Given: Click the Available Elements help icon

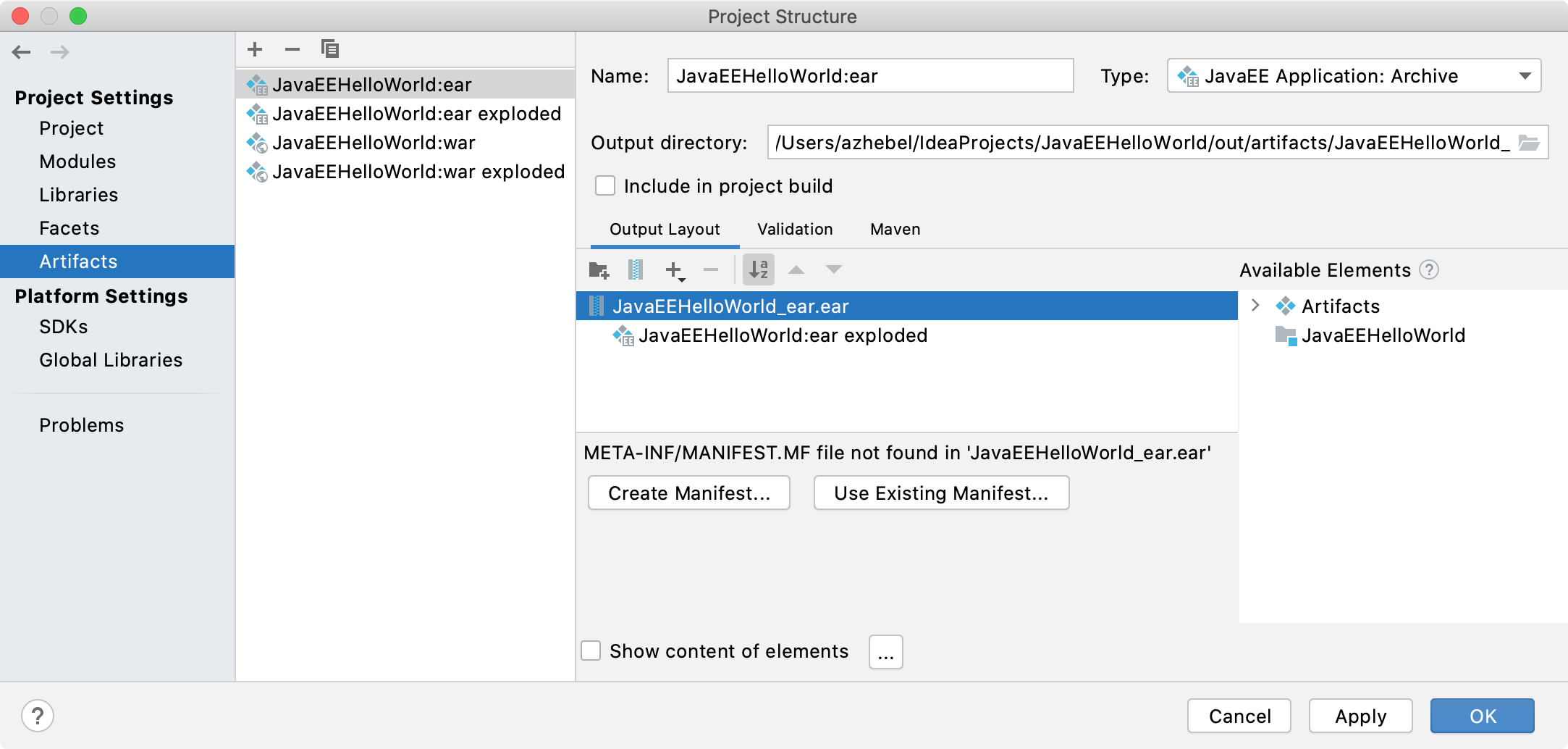Looking at the screenshot, I should (1429, 270).
